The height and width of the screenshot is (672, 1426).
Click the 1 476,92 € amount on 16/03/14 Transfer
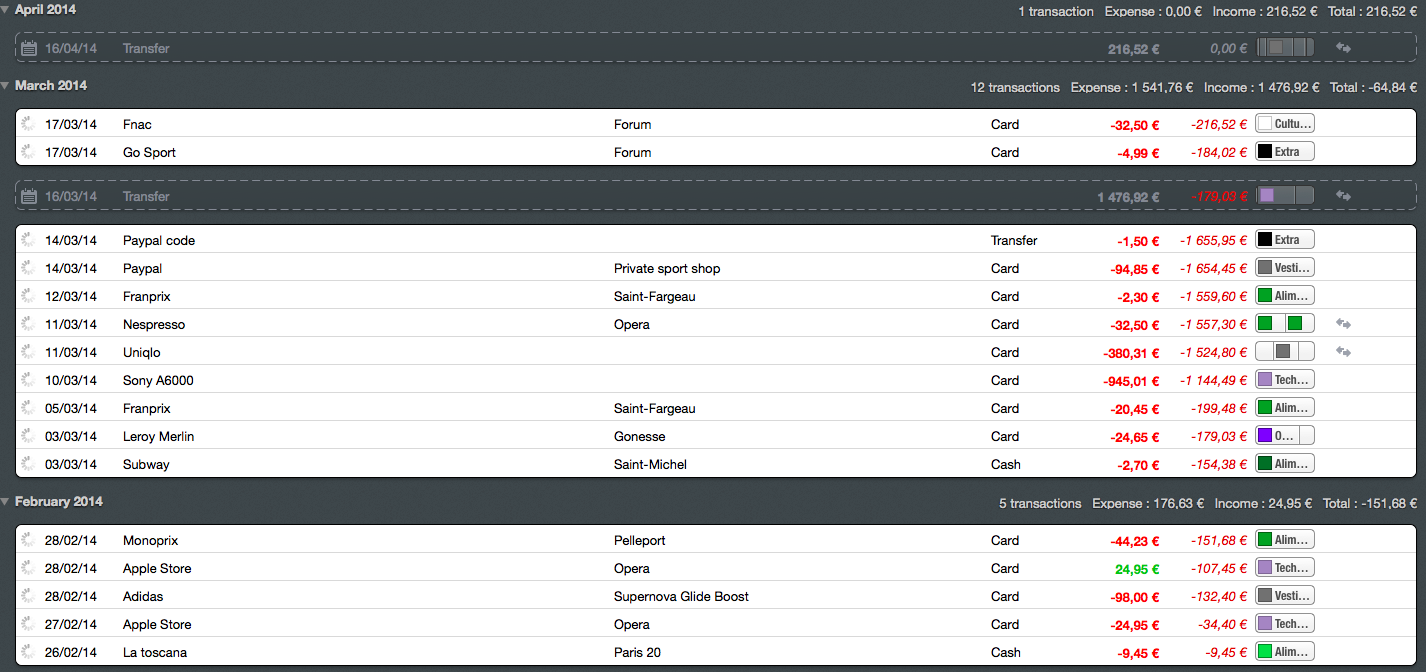click(1129, 196)
